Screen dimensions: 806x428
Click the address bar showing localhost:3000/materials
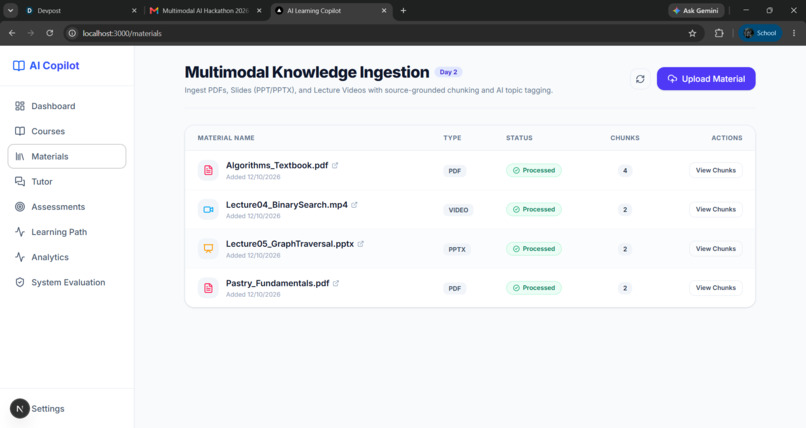383,33
